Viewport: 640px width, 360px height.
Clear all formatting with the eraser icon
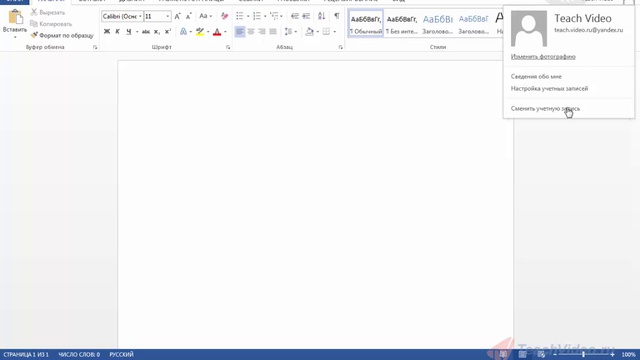pos(224,16)
